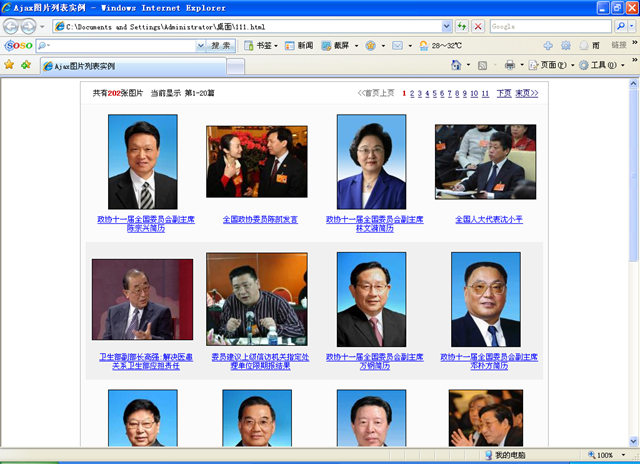Image resolution: width=640 pixels, height=464 pixels.
Task: Go forward using the Forward arrow button
Action: [28, 27]
